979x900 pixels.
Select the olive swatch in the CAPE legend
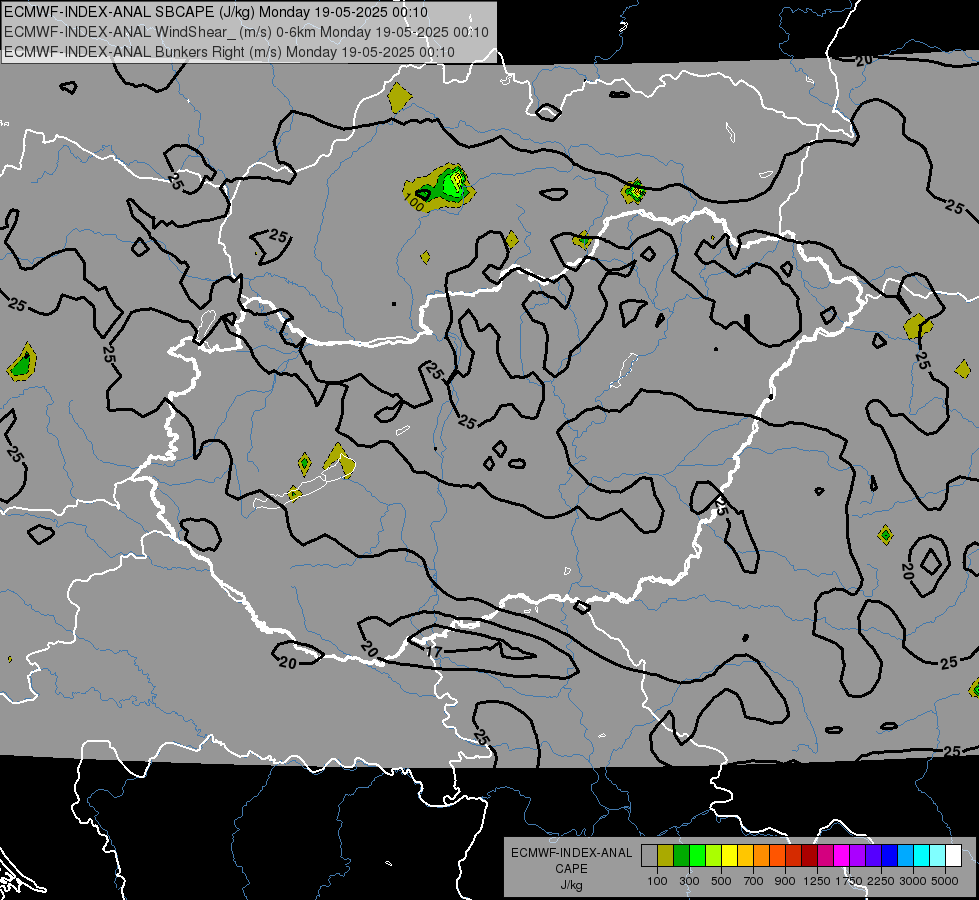pos(666,856)
